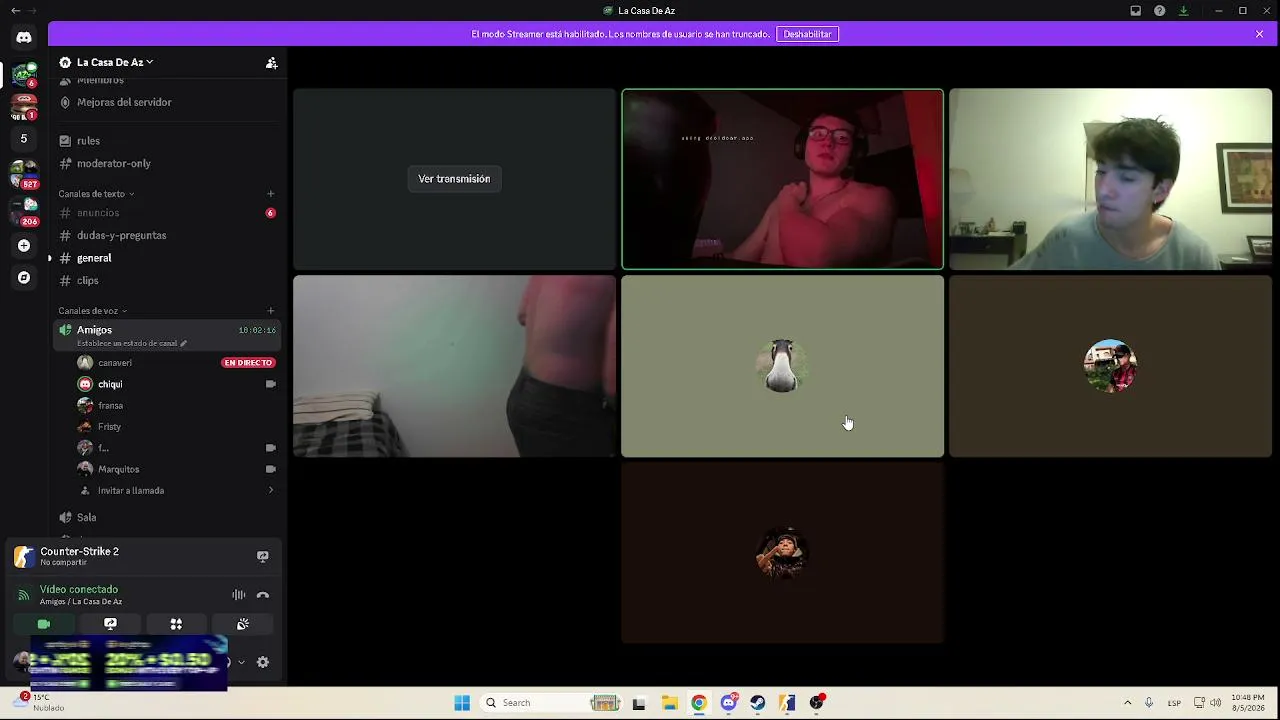
Task: Open the server with 206 notification badge
Action: coord(24,211)
